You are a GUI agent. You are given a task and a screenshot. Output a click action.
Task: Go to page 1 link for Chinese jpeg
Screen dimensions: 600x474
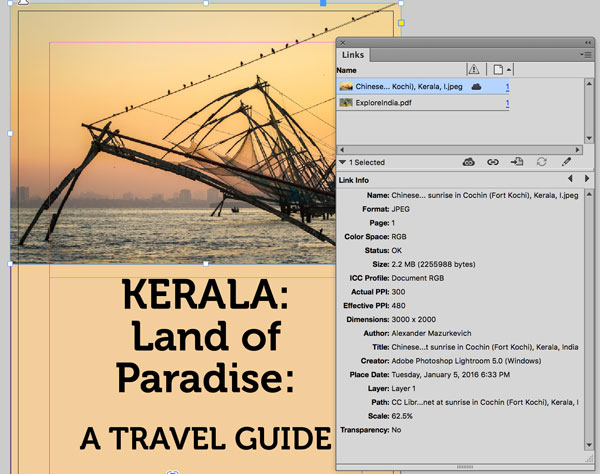(x=507, y=87)
